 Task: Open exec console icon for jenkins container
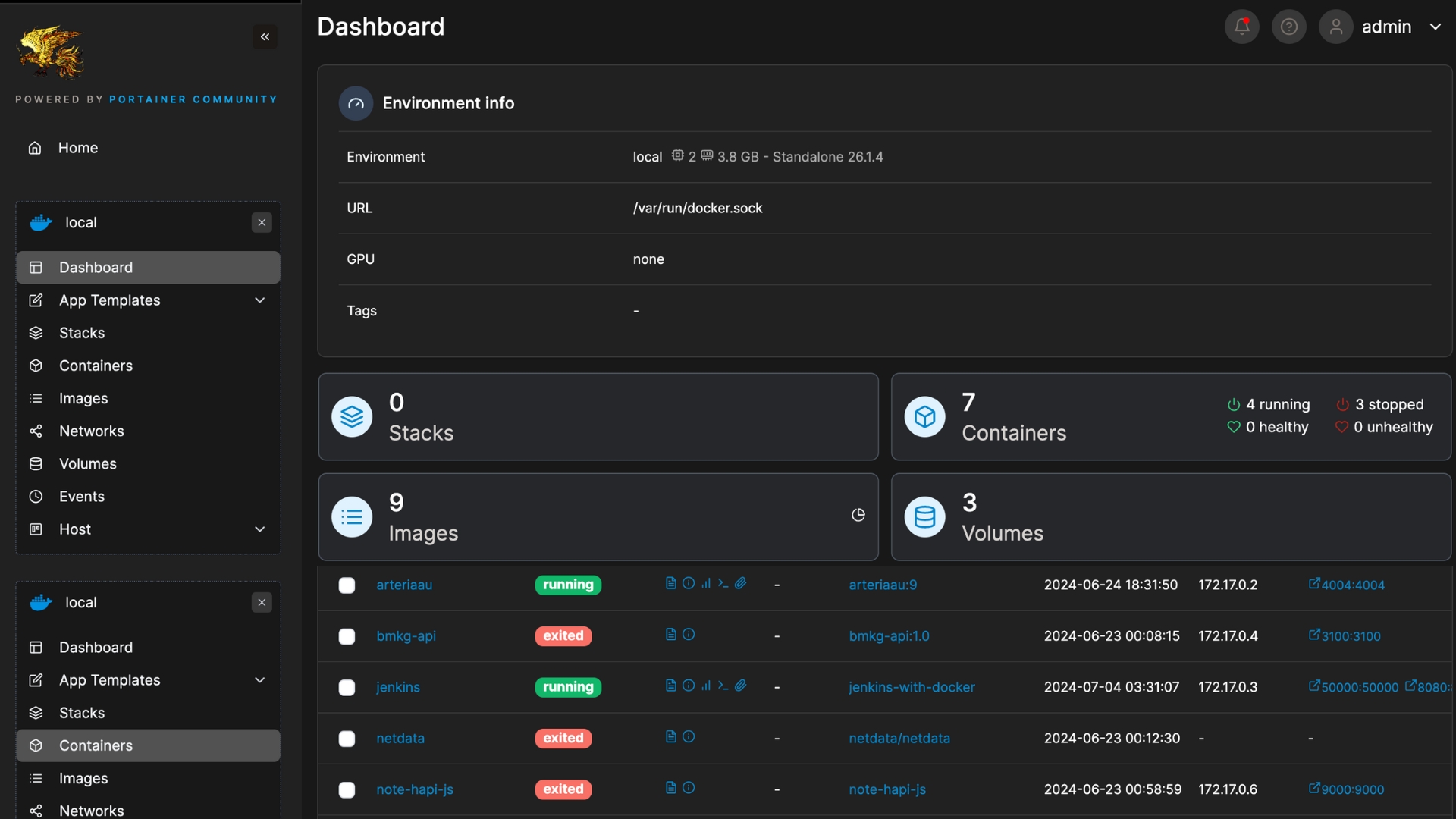pyautogui.click(x=723, y=686)
